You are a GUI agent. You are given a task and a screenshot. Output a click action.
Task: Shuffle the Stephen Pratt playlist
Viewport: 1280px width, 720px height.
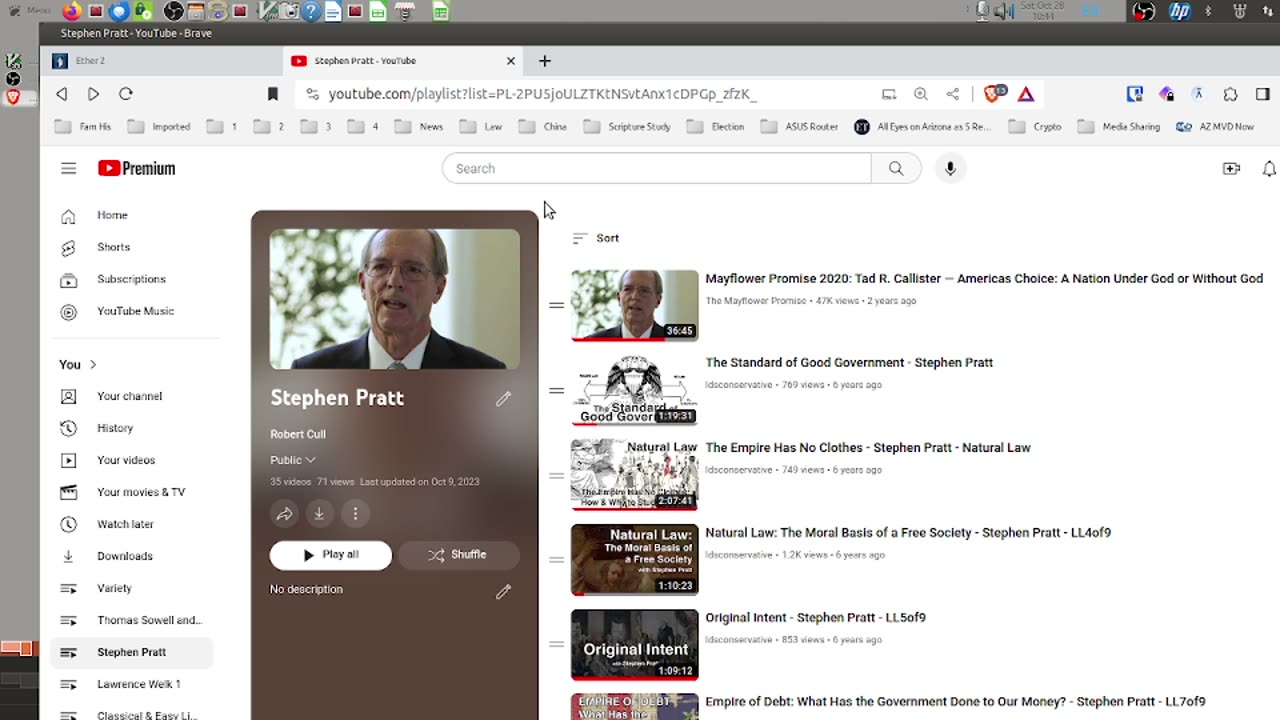point(458,555)
